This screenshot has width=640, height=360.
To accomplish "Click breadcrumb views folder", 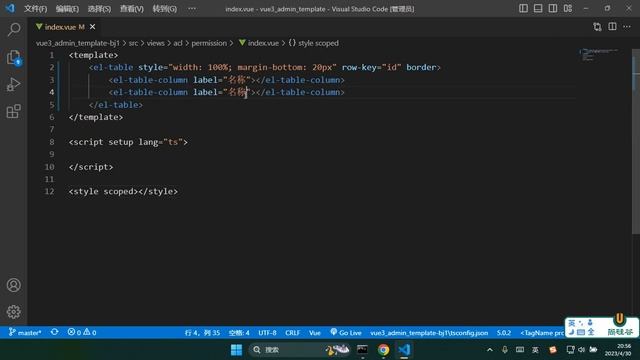I will coord(156,43).
